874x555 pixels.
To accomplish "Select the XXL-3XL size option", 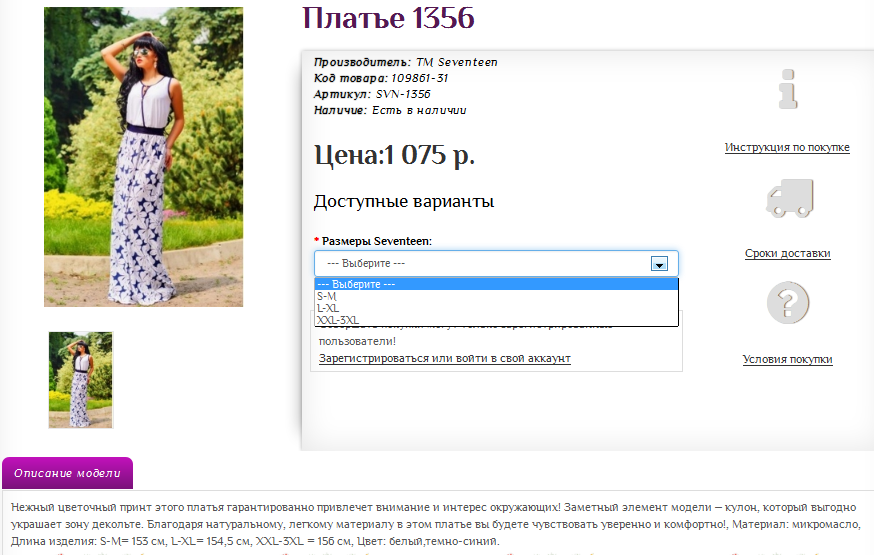I will 496,320.
